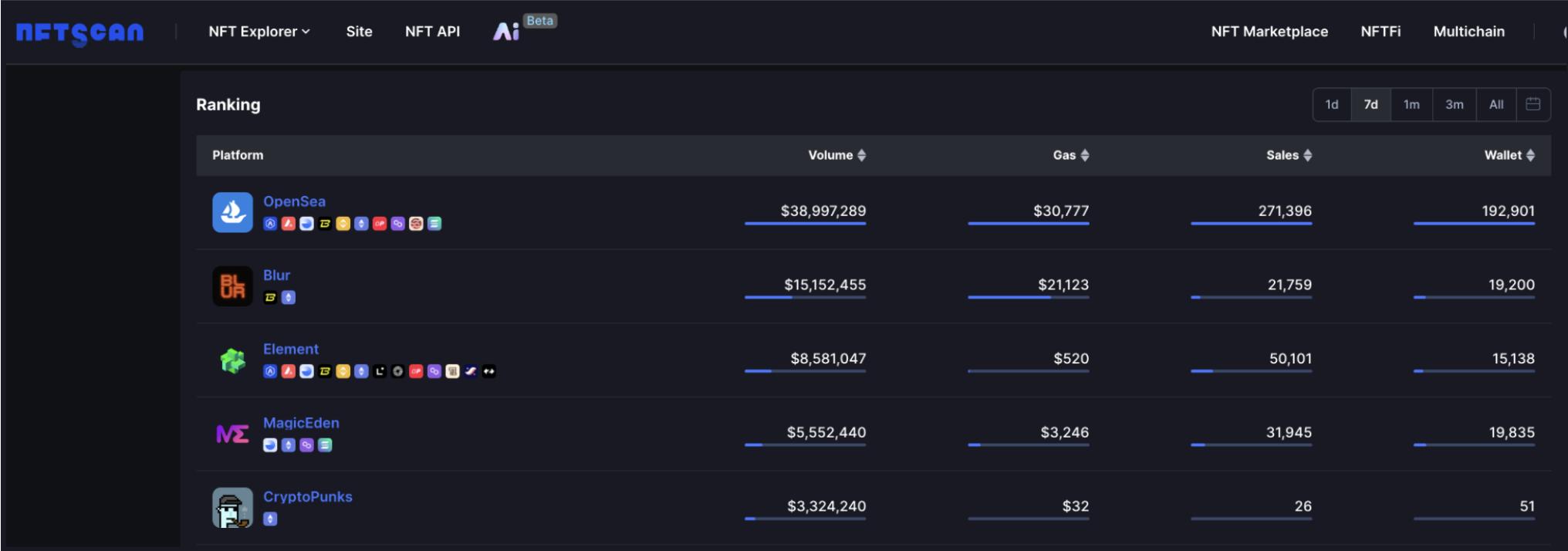The width and height of the screenshot is (1568, 551).
Task: Click the Ranking heading
Action: coord(228,104)
